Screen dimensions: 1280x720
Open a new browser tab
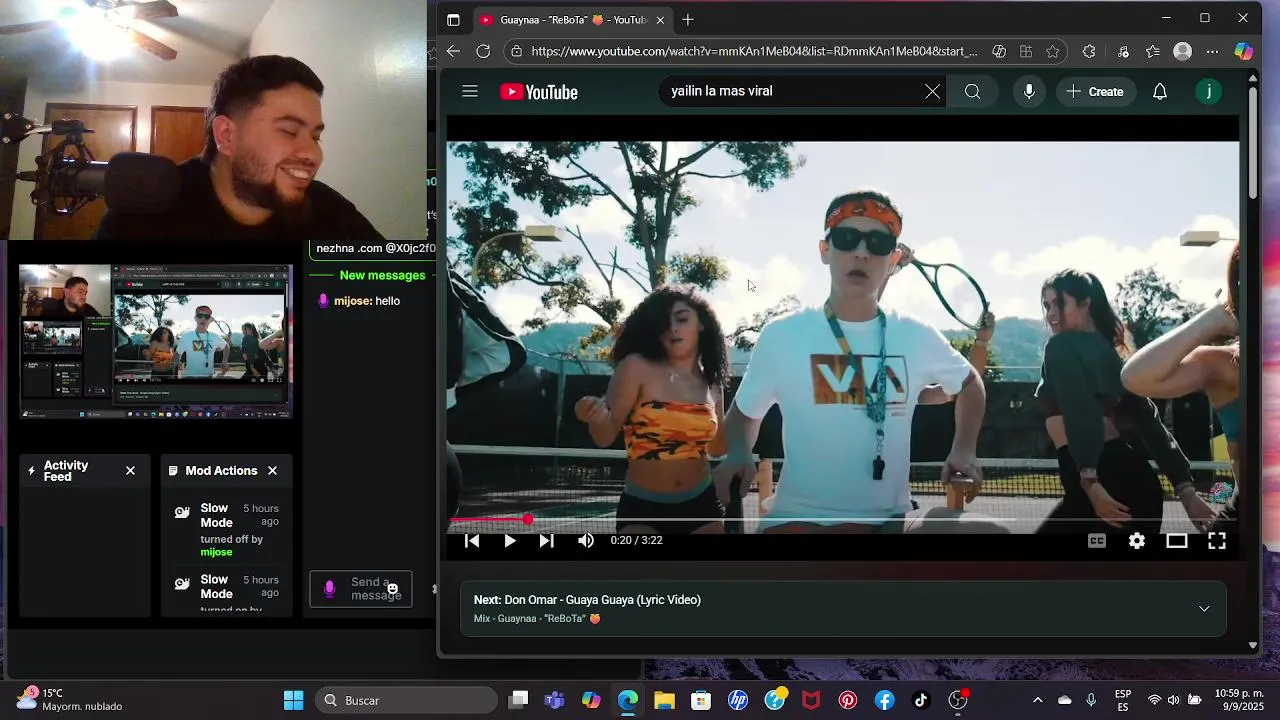coord(687,19)
